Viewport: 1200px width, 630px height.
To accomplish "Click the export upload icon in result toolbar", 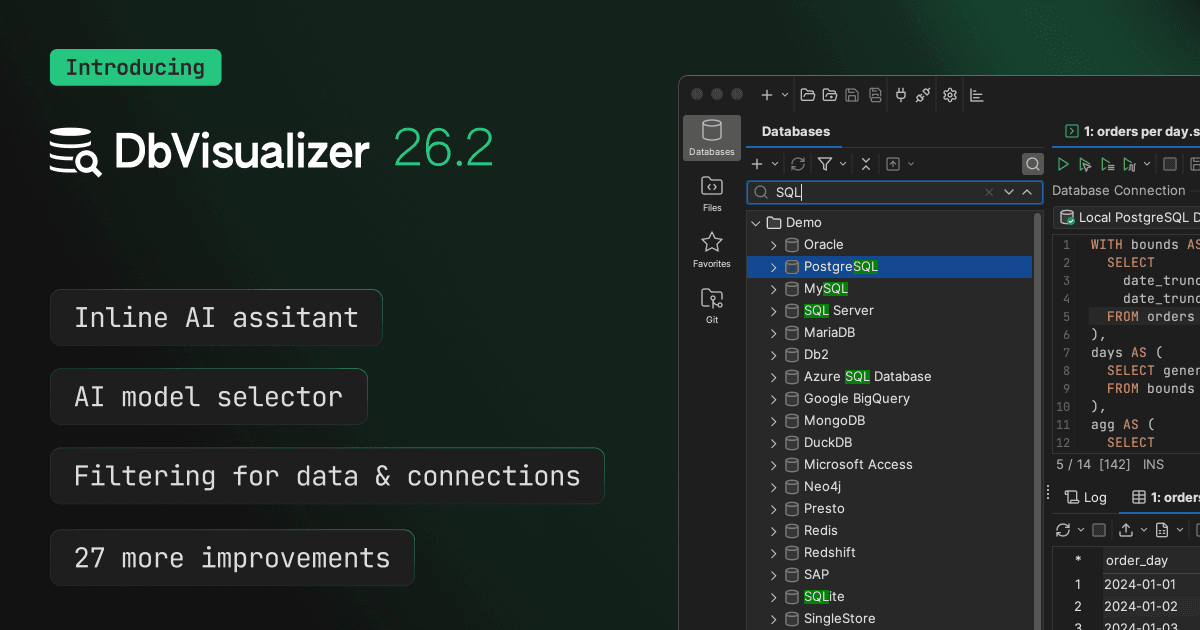I will click(1126, 530).
